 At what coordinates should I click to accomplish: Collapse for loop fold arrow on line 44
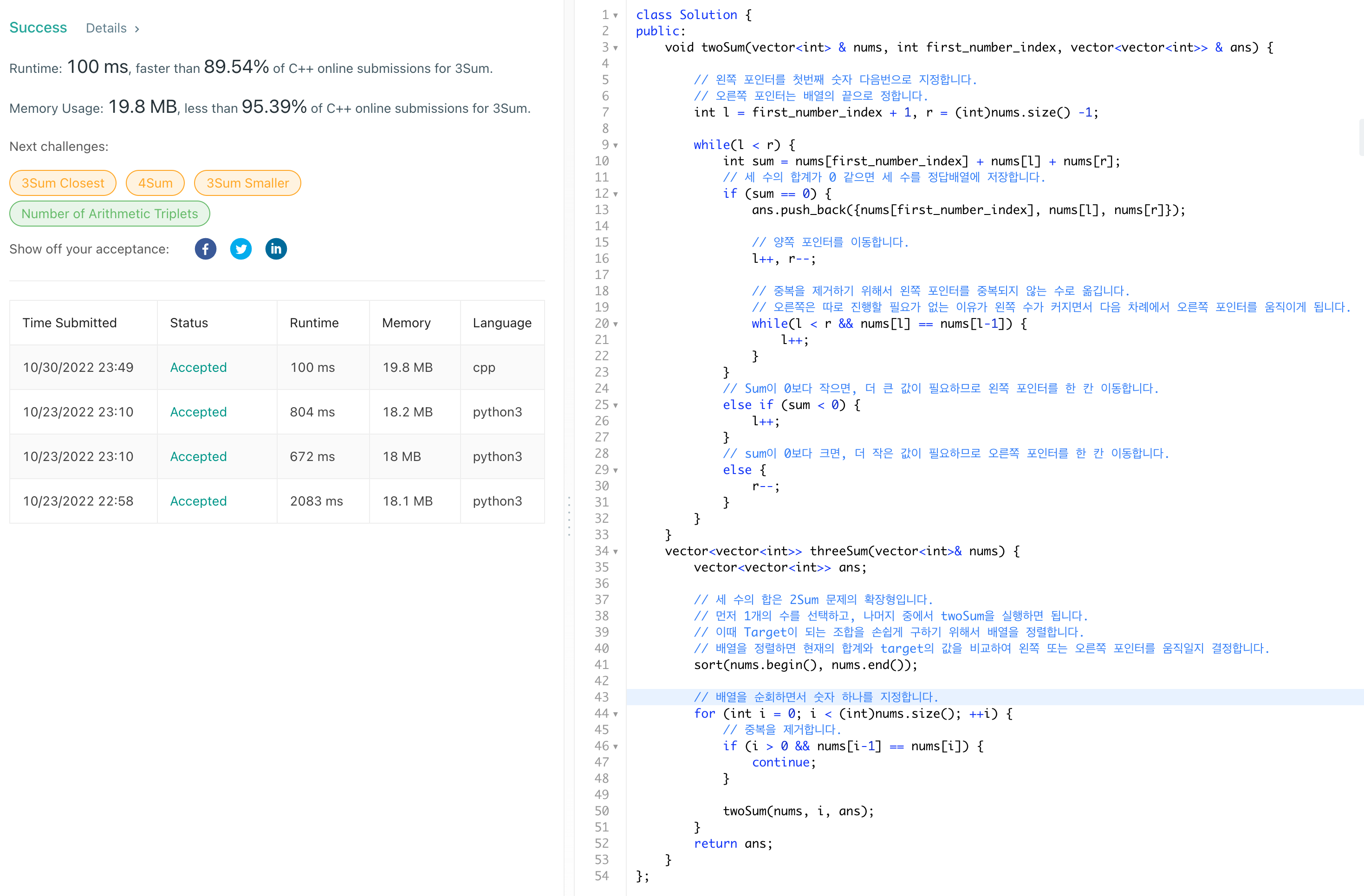pyautogui.click(x=616, y=714)
